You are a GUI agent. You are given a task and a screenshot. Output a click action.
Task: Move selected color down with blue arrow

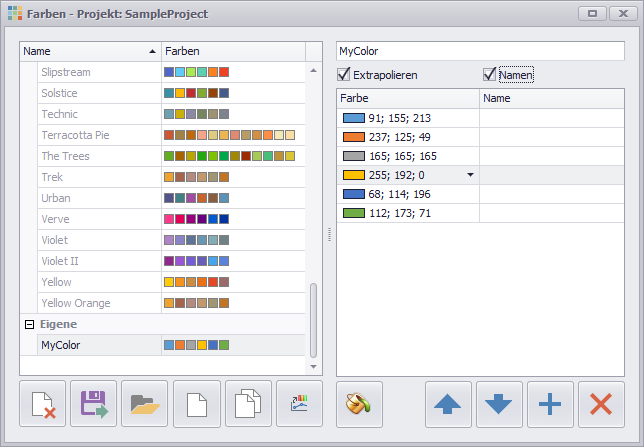pos(499,404)
